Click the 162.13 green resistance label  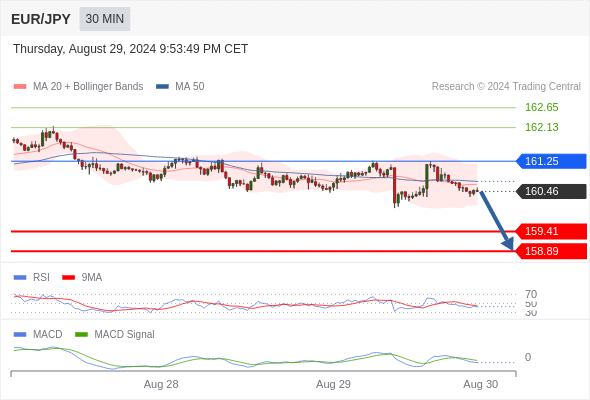(541, 127)
